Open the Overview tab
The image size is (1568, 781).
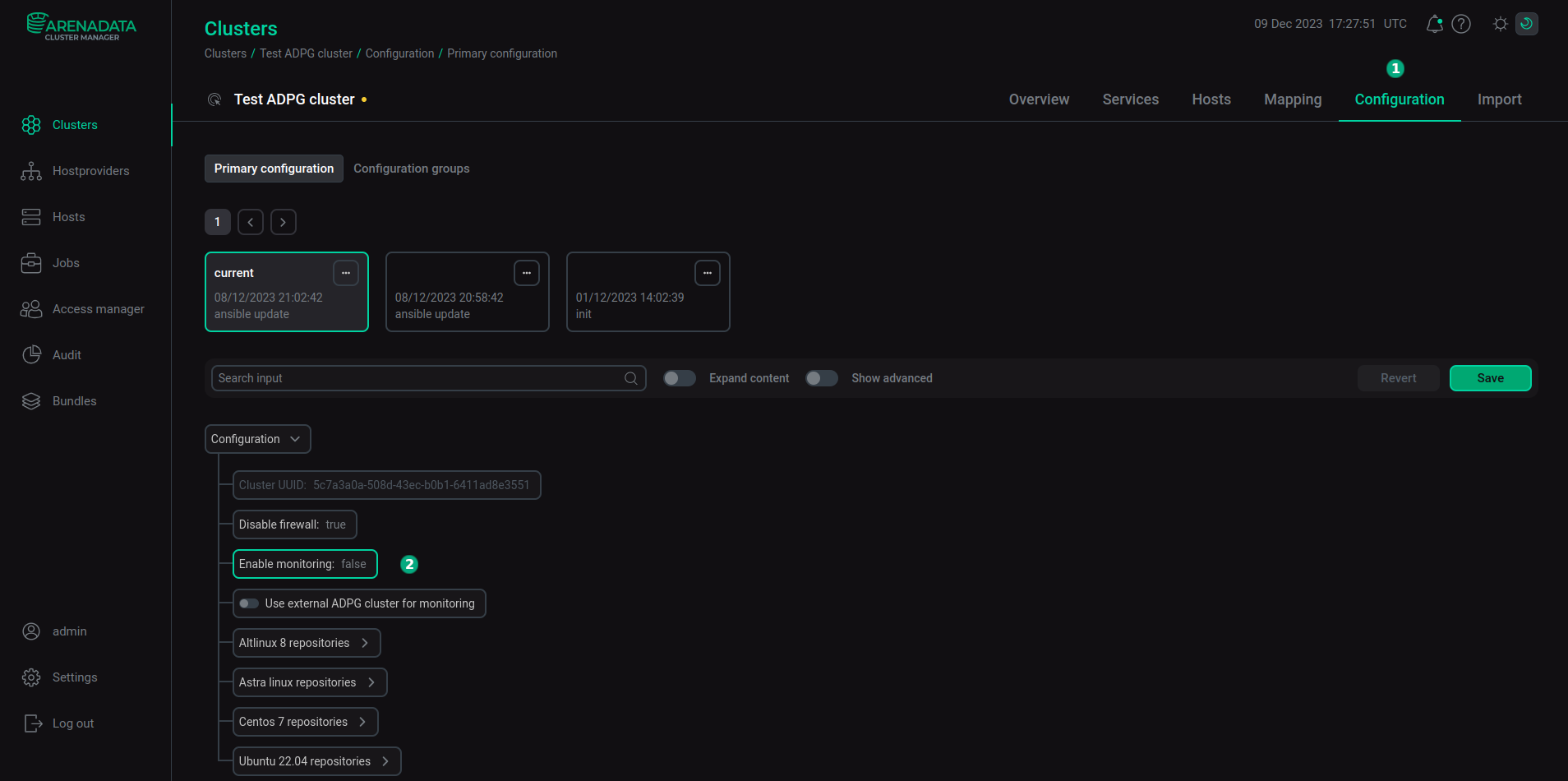(x=1039, y=99)
